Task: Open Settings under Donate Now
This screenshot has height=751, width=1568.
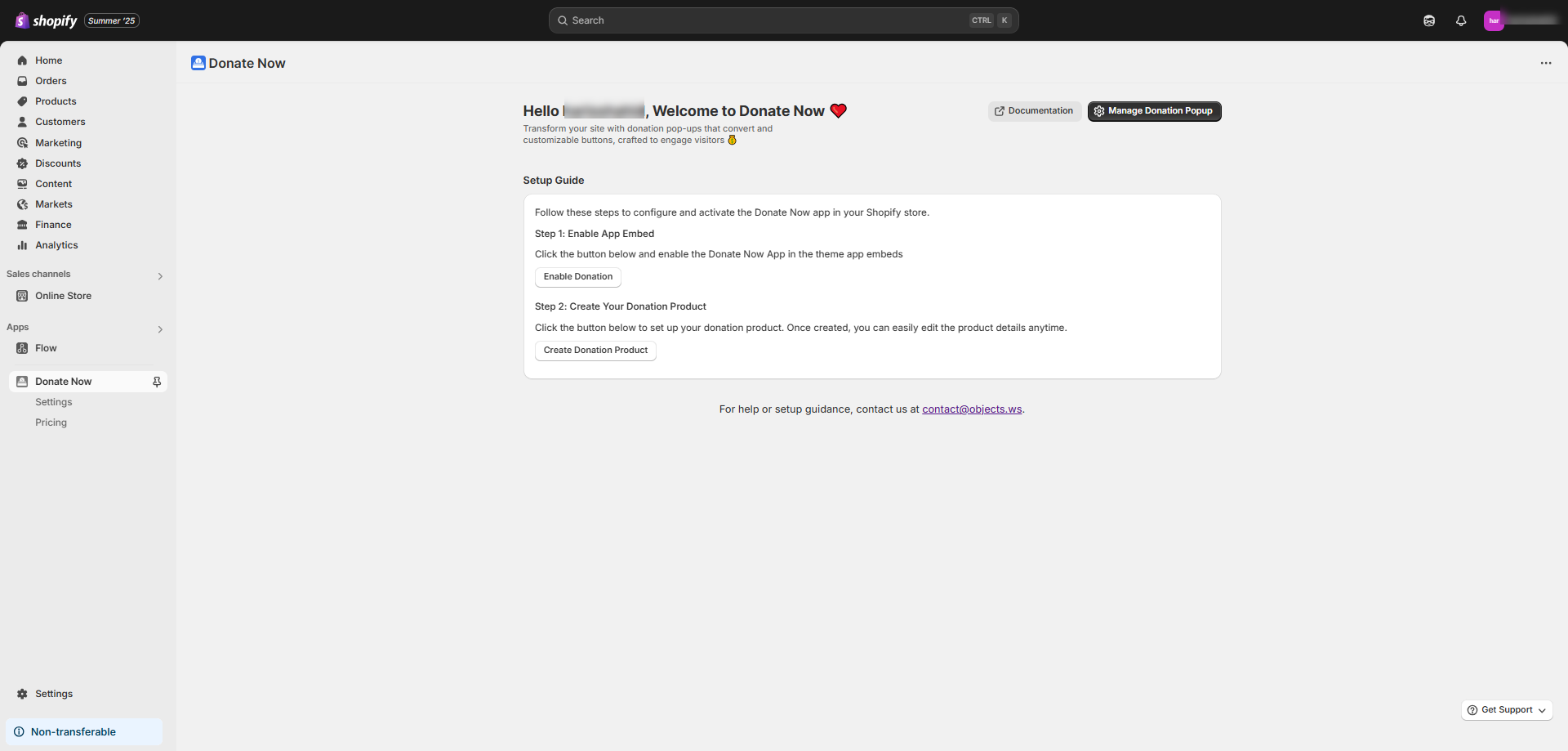Action: click(x=54, y=402)
